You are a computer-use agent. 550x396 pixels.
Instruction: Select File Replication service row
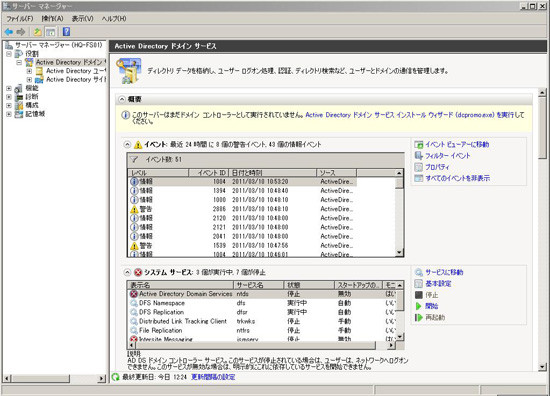(x=262, y=330)
